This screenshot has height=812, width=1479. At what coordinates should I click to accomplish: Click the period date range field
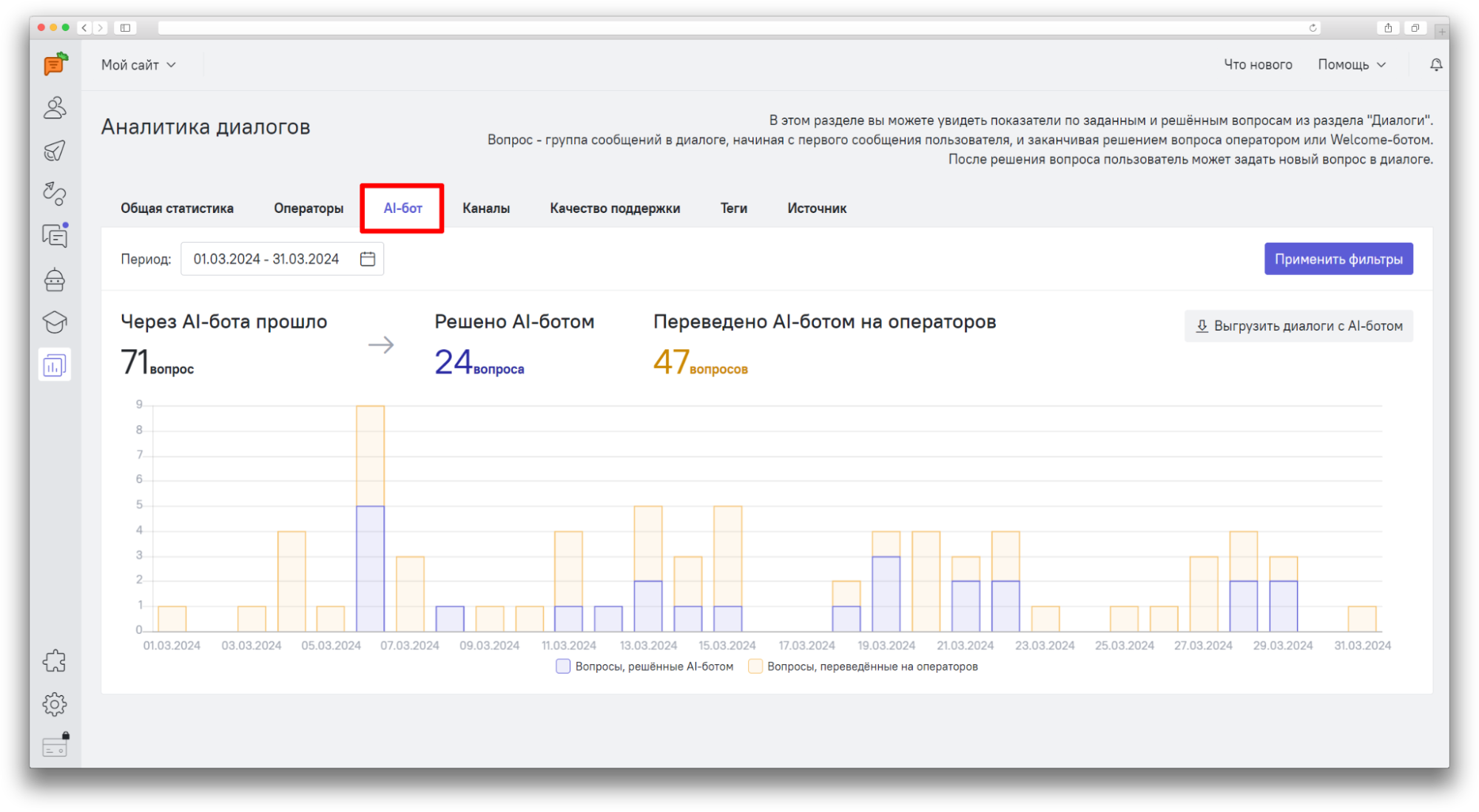(266, 259)
